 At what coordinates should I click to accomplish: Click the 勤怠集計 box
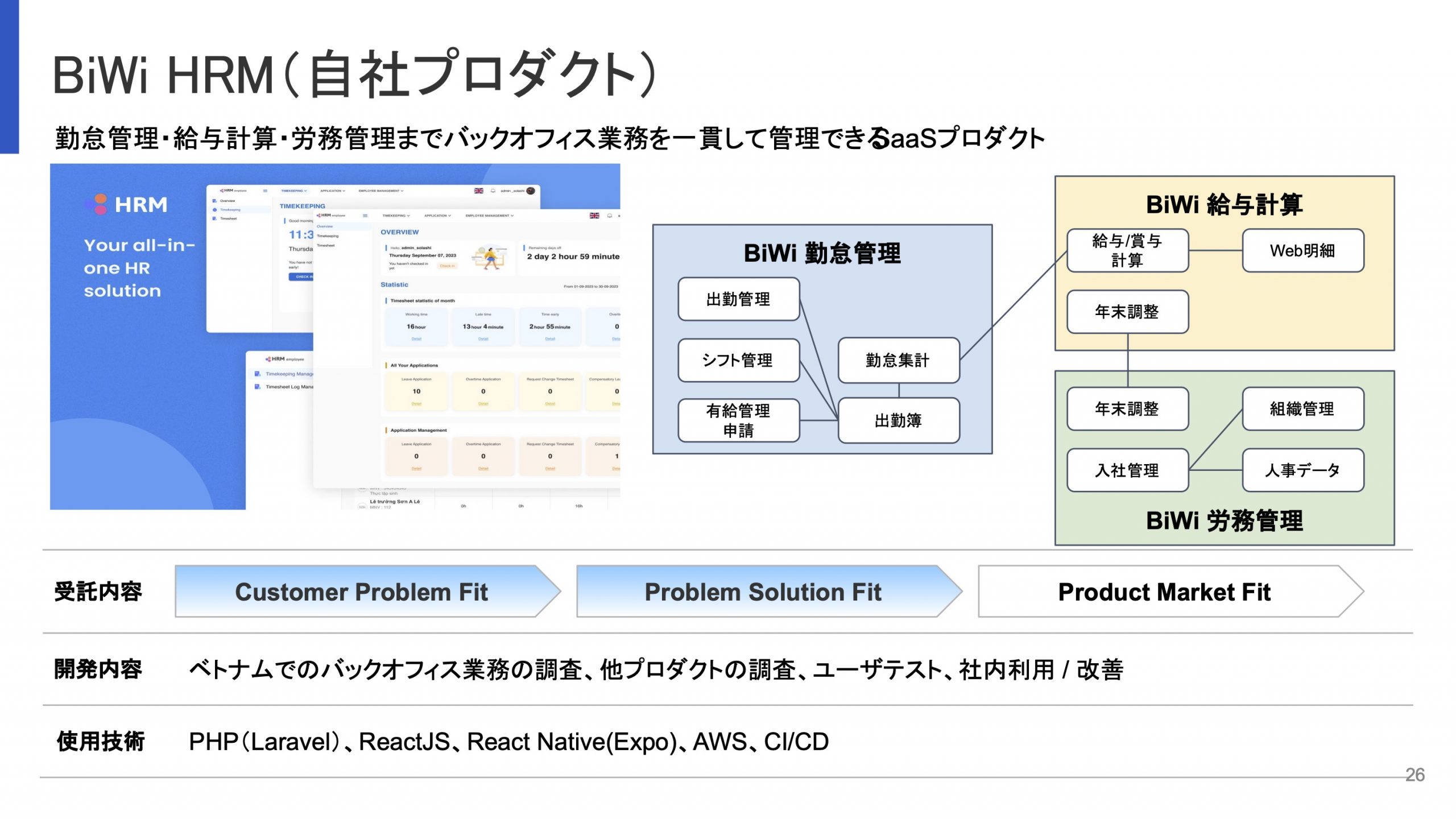(x=899, y=360)
